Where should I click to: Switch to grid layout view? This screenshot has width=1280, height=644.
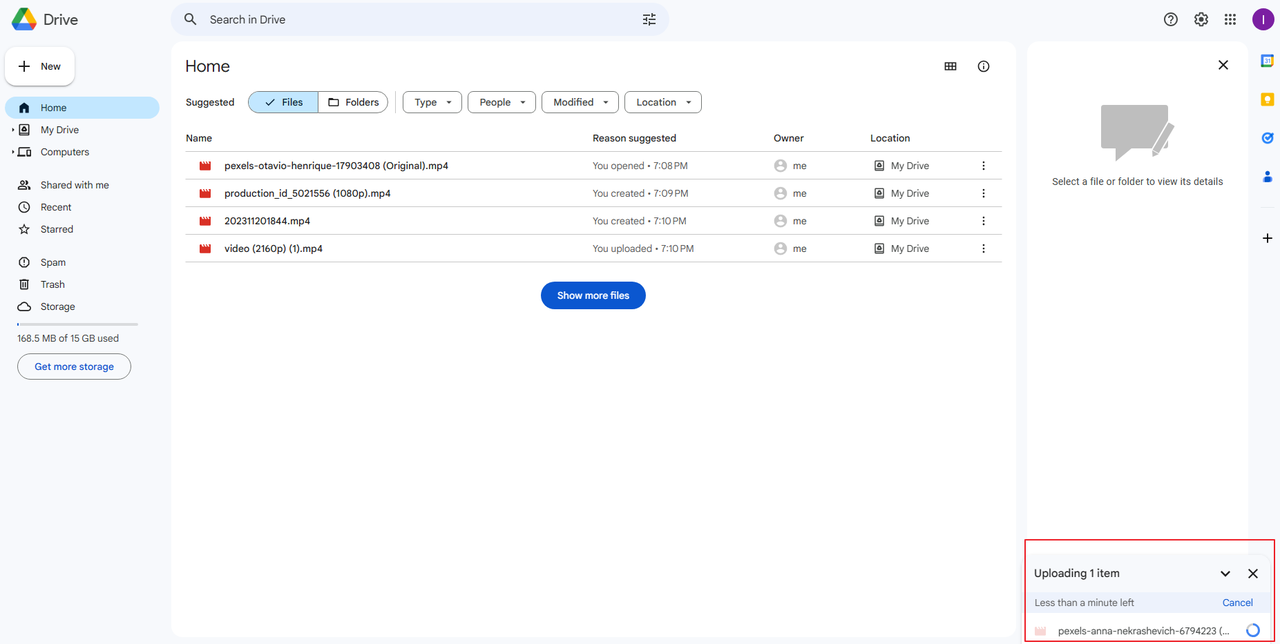[950, 66]
